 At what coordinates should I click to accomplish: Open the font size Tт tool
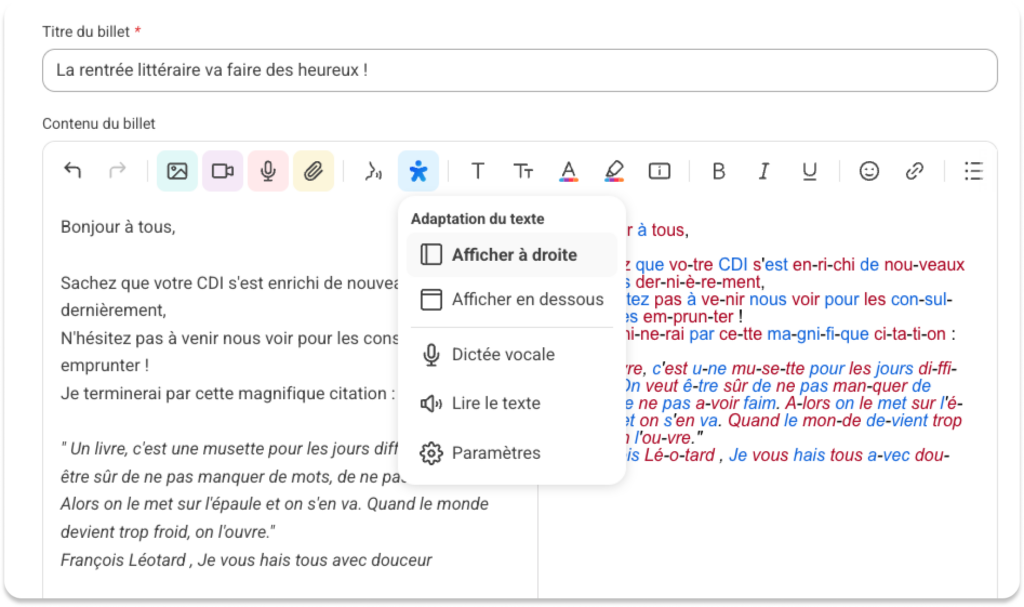[x=523, y=171]
